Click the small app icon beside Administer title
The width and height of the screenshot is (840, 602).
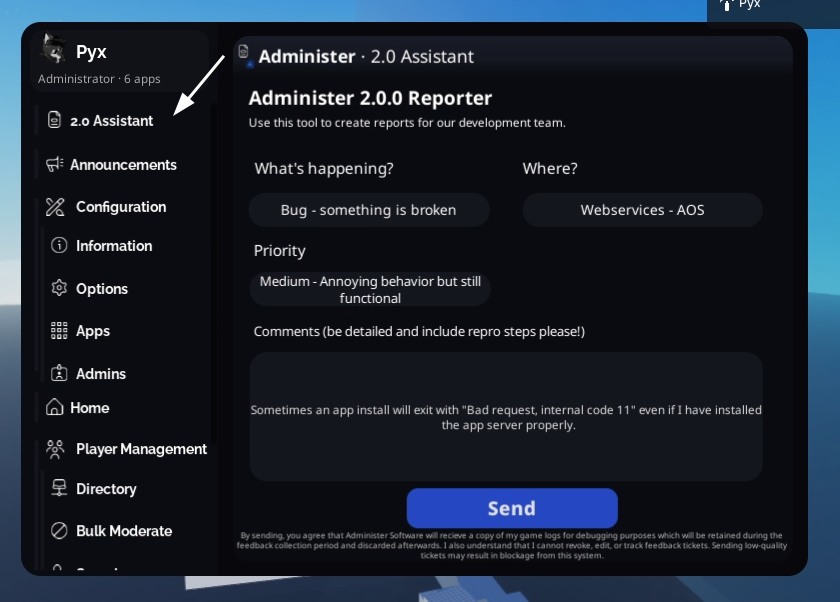tap(244, 54)
